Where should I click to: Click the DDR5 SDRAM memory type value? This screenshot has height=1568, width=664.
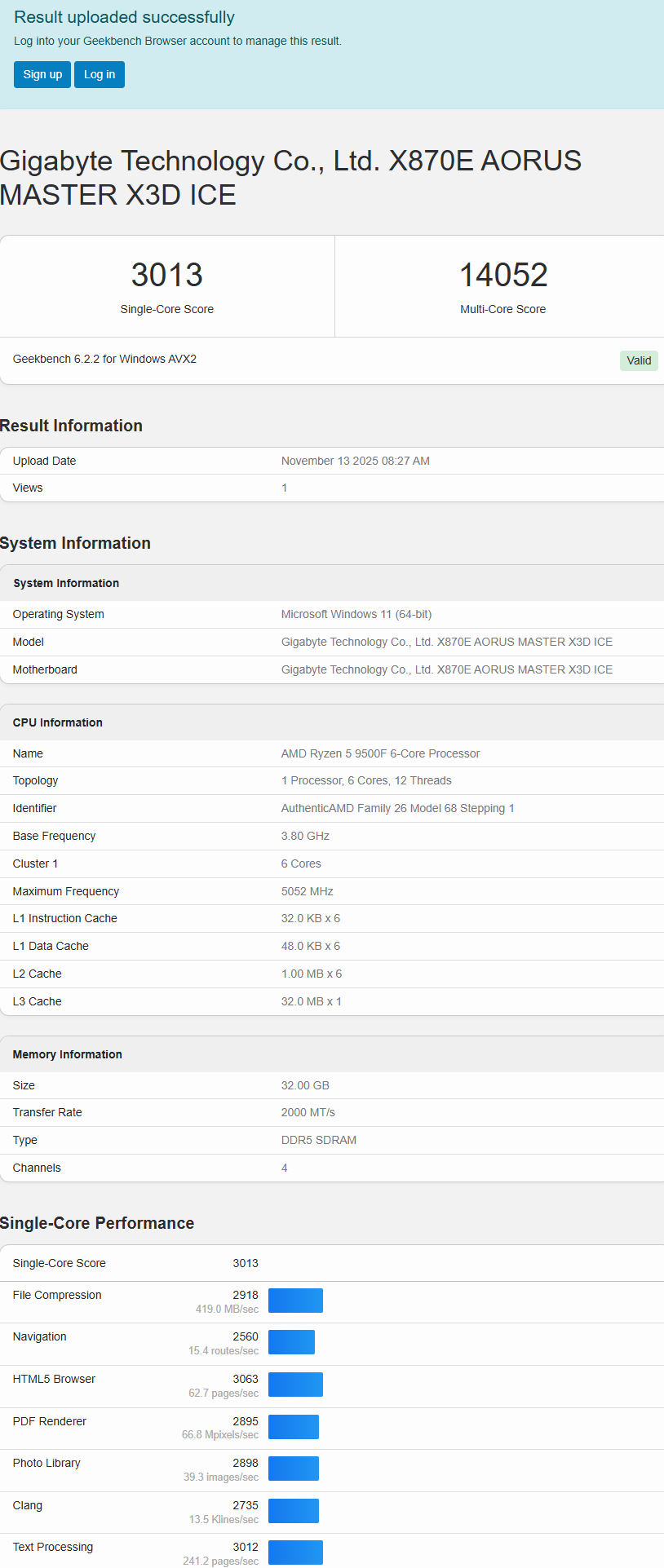319,1140
